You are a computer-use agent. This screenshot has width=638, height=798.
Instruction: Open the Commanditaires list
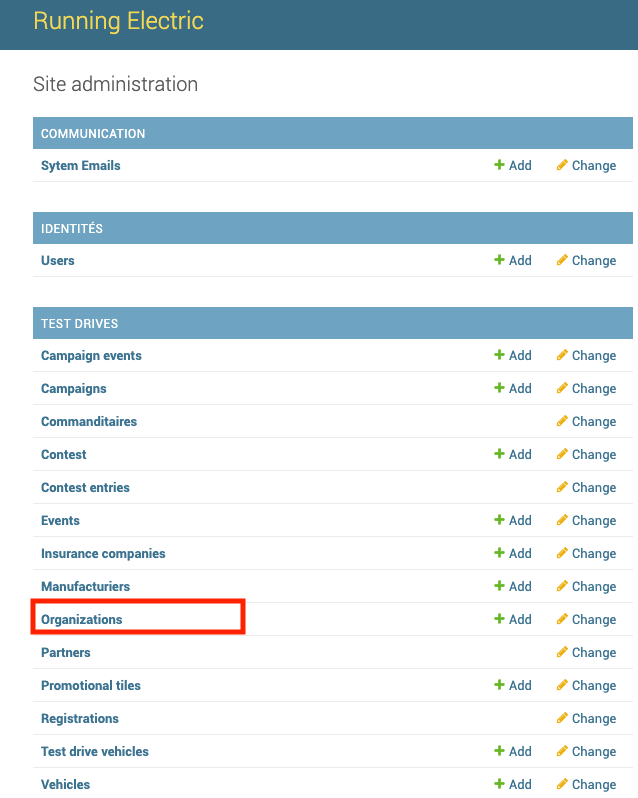pyautogui.click(x=89, y=421)
